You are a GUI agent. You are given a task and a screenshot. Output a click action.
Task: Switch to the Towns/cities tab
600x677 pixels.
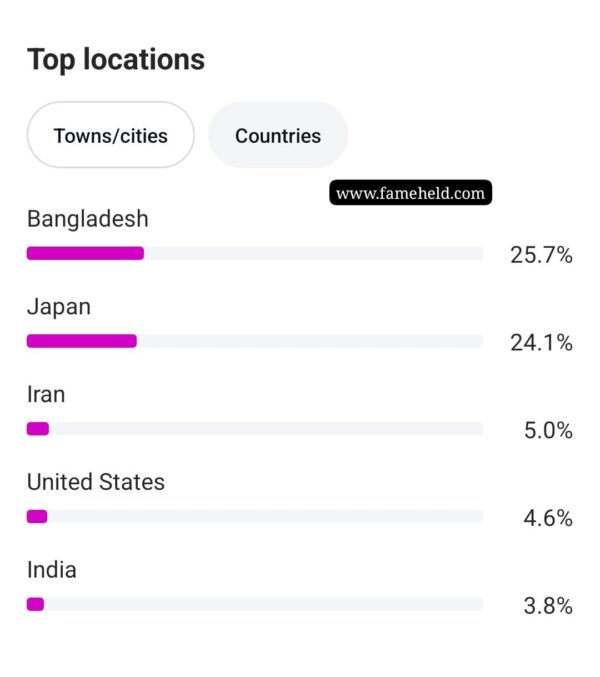click(x=111, y=135)
